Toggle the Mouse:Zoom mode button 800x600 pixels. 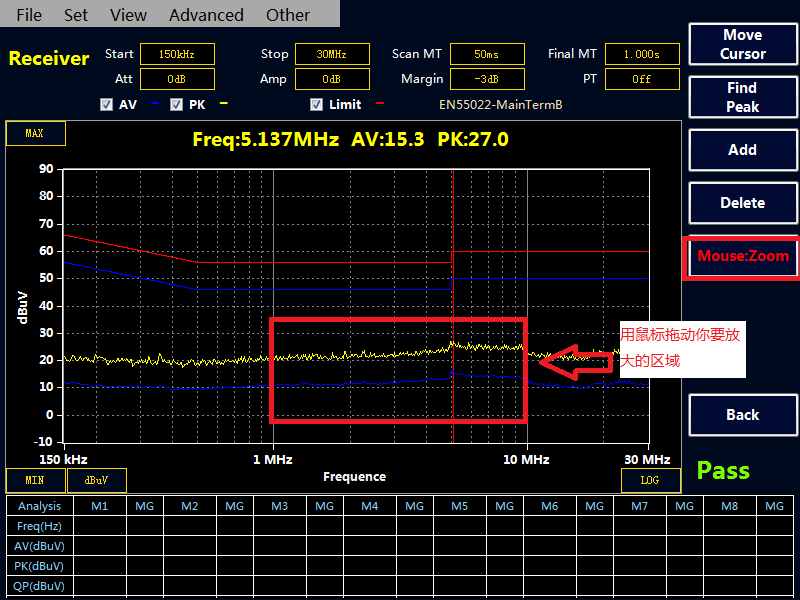pos(742,257)
